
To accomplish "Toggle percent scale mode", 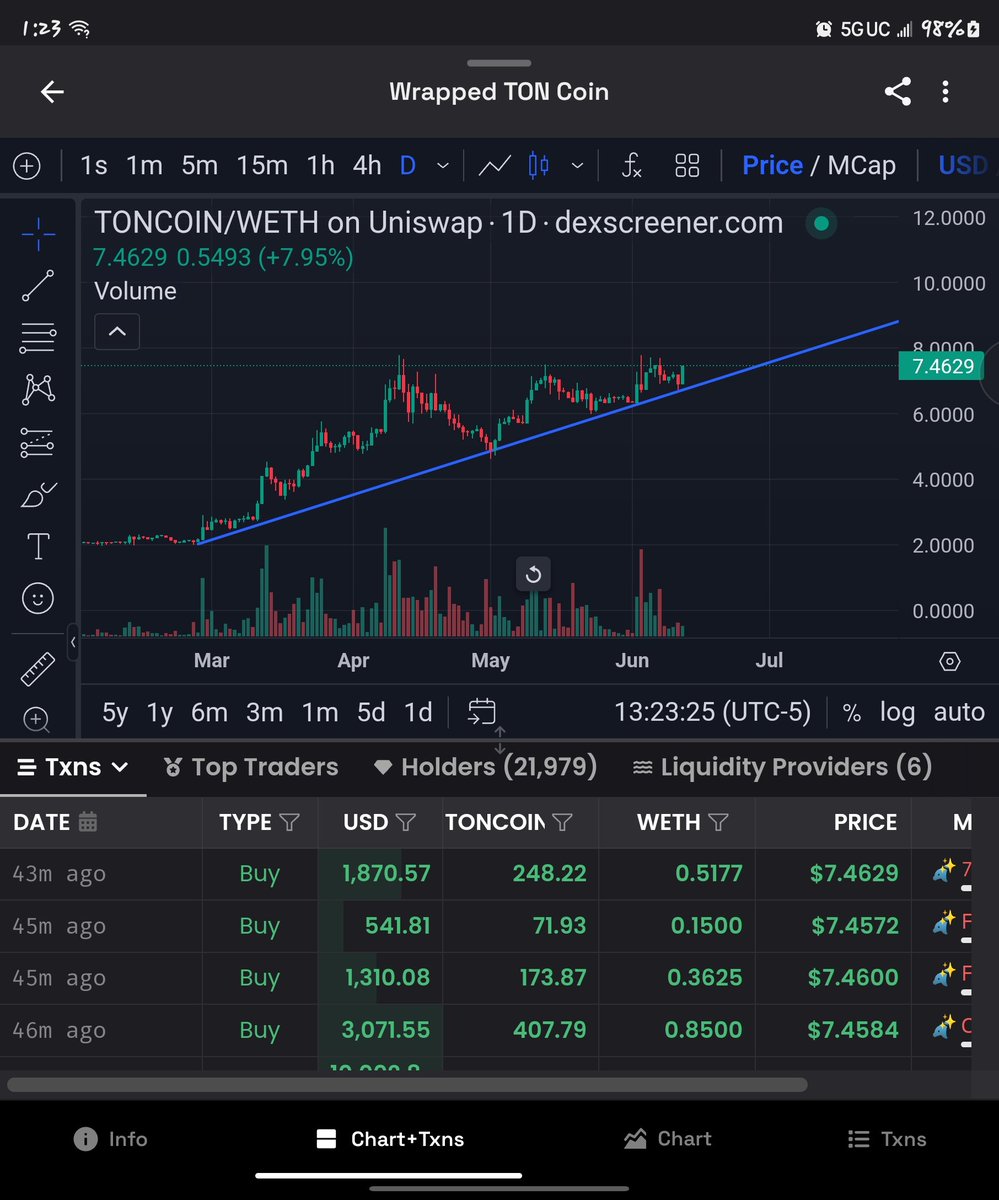I will pyautogui.click(x=852, y=712).
